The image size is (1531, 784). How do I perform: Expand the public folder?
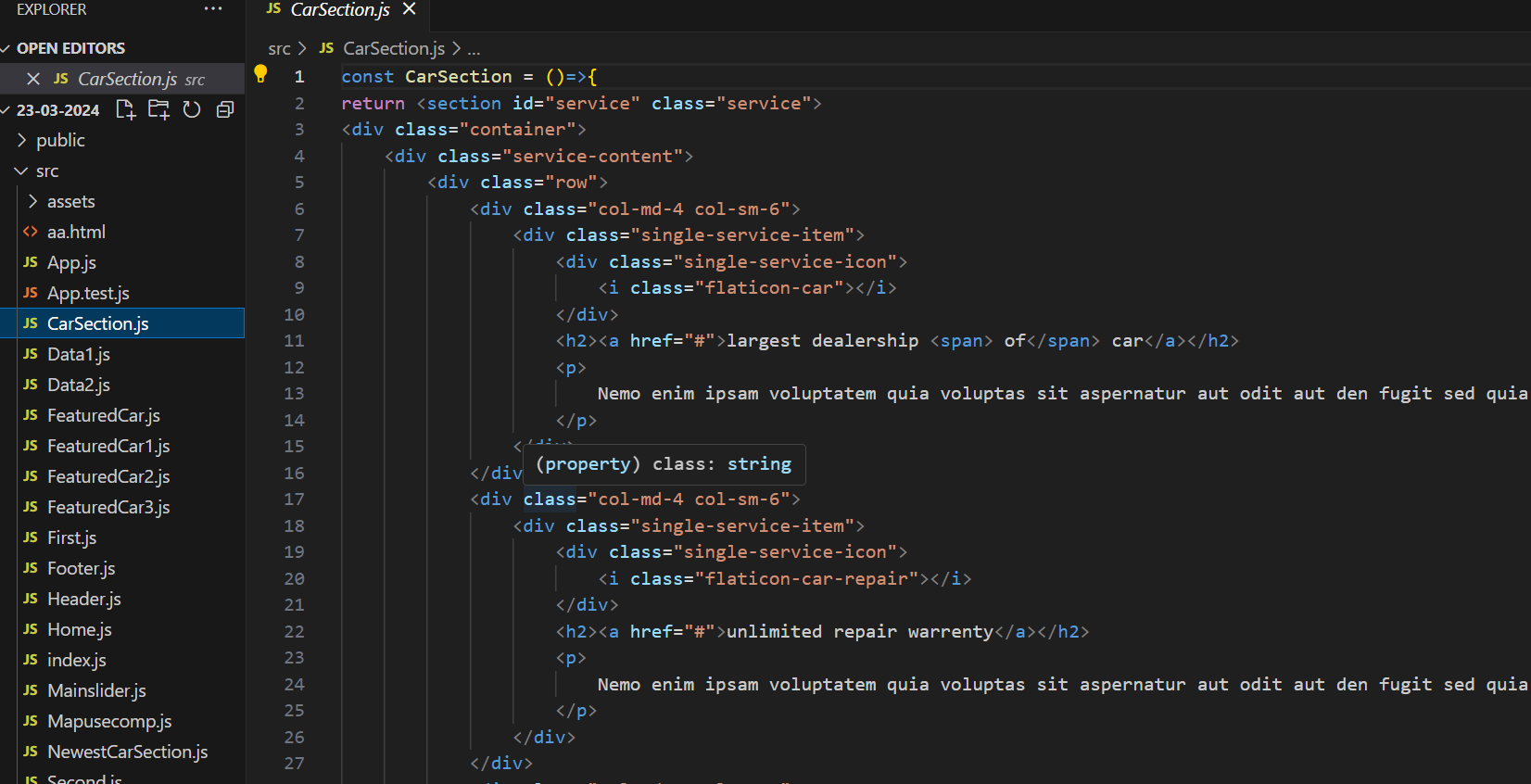(x=60, y=140)
